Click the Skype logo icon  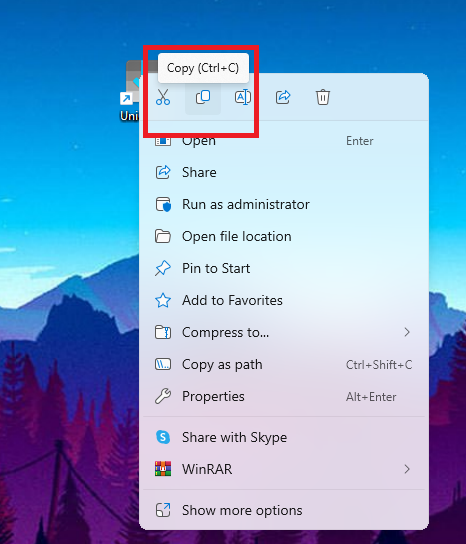coord(163,437)
